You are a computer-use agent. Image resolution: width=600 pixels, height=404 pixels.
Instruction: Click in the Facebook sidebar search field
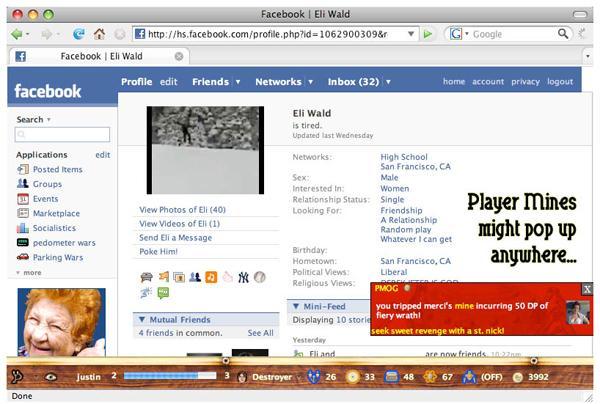click(62, 135)
